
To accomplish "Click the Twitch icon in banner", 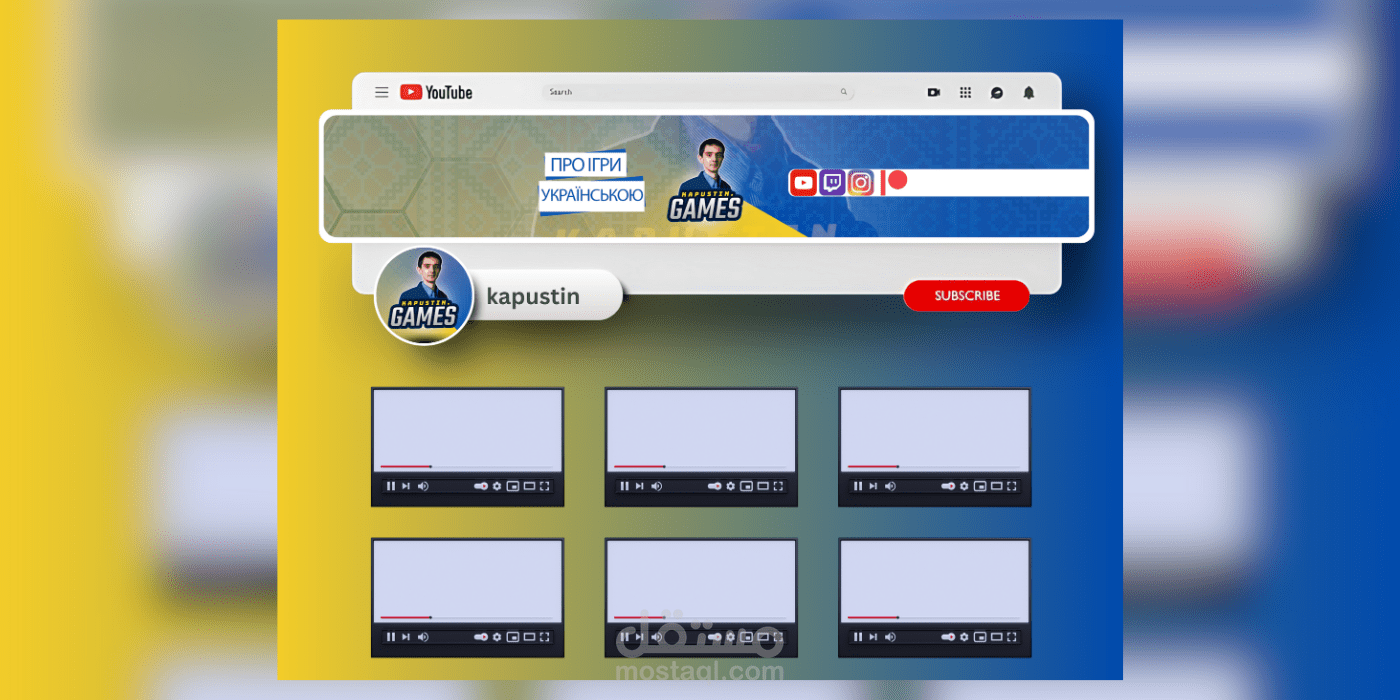I will click(832, 183).
